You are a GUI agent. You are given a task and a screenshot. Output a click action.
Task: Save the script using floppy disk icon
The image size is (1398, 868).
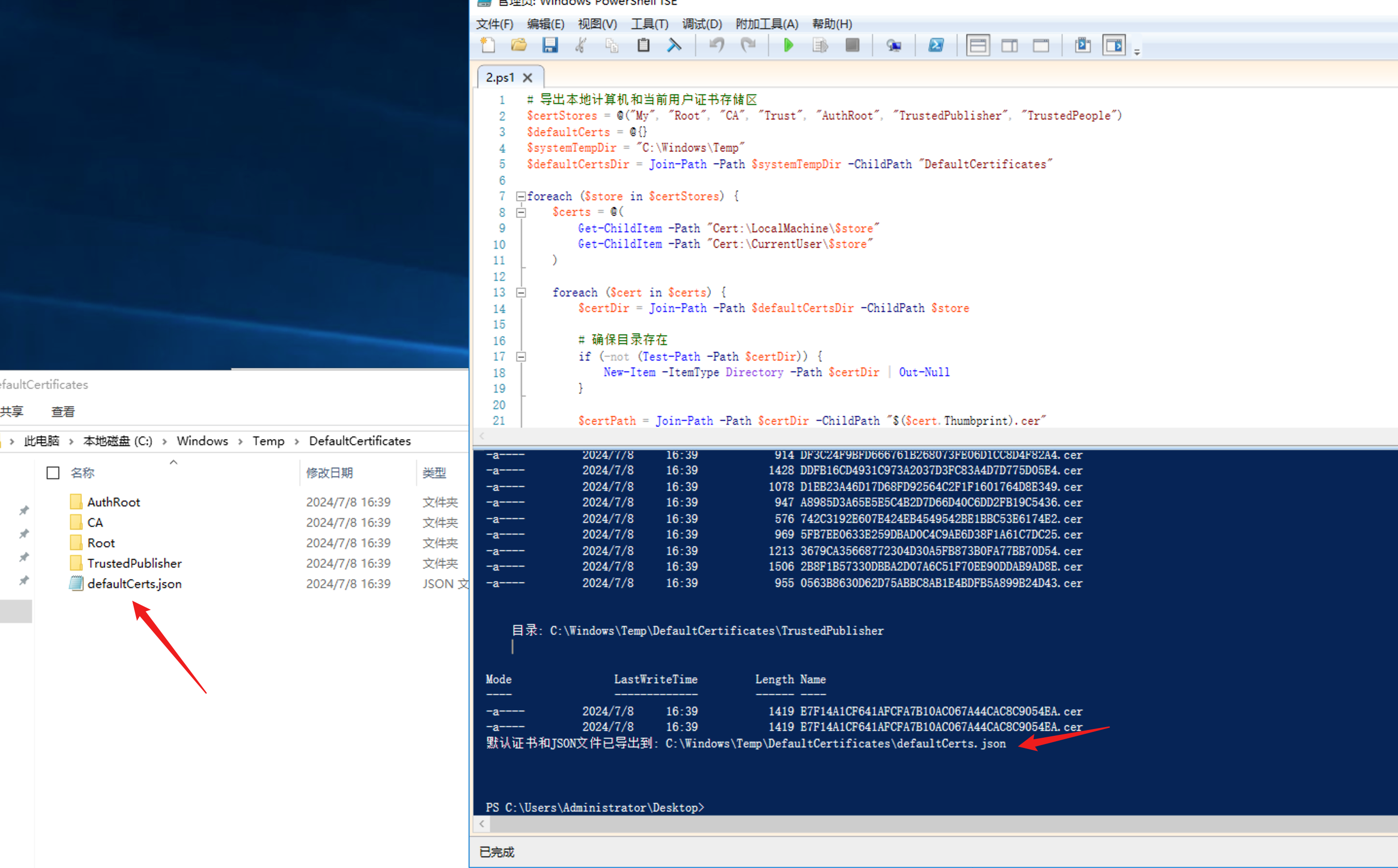550,45
